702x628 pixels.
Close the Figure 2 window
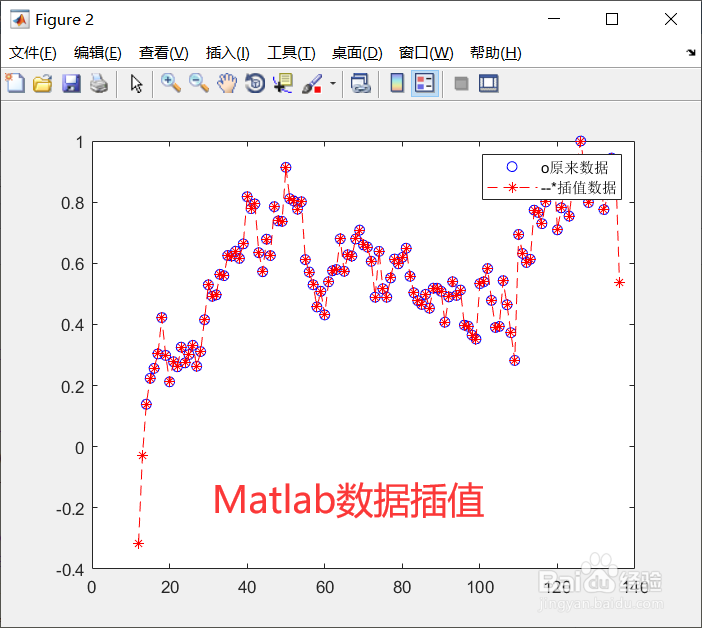point(671,19)
